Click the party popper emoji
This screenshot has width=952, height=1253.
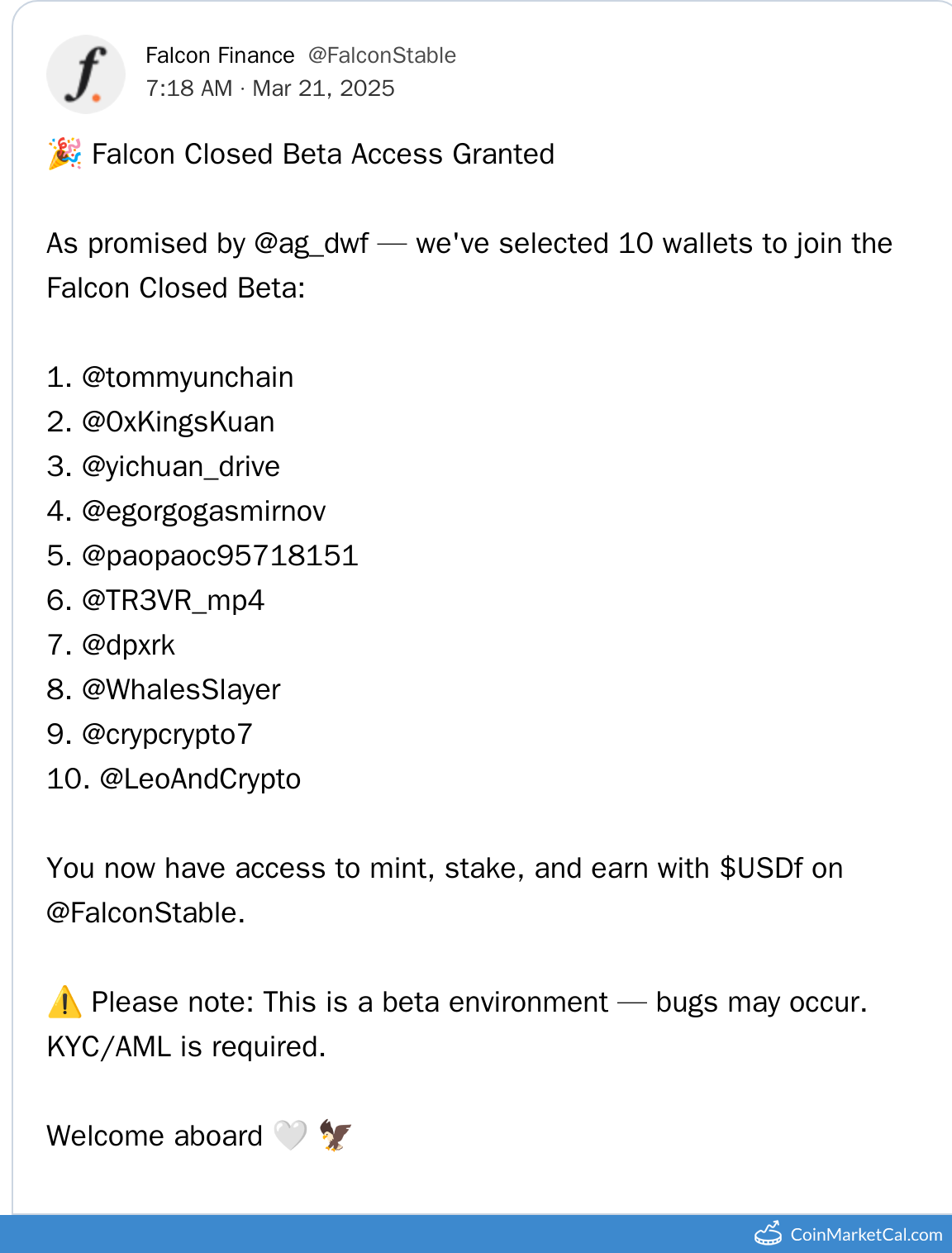click(x=64, y=154)
